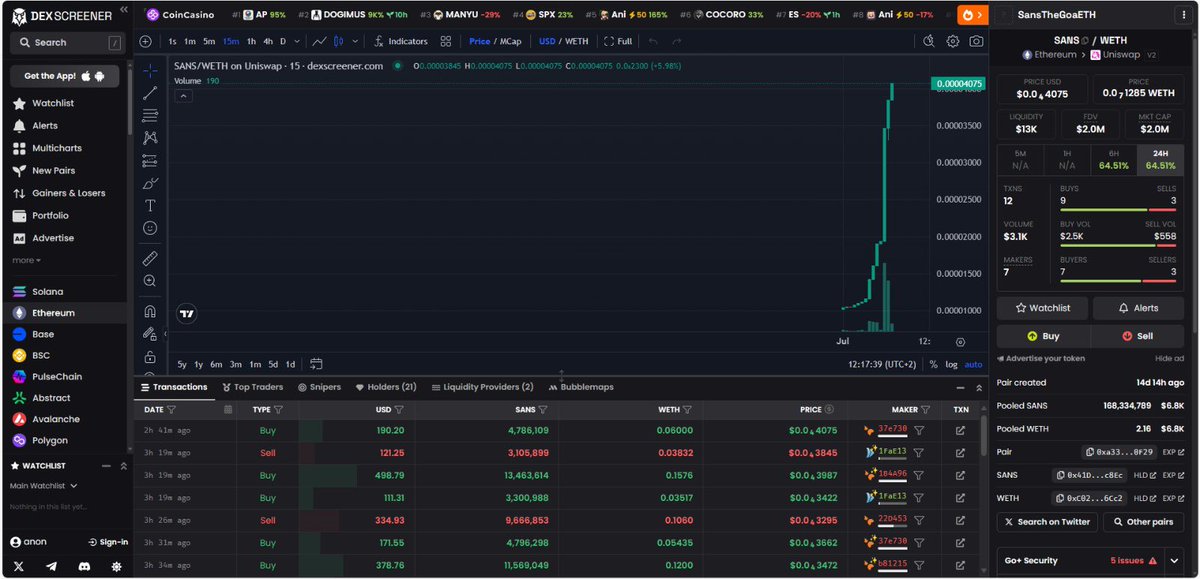Toggle Full screen chart mode

[x=618, y=41]
